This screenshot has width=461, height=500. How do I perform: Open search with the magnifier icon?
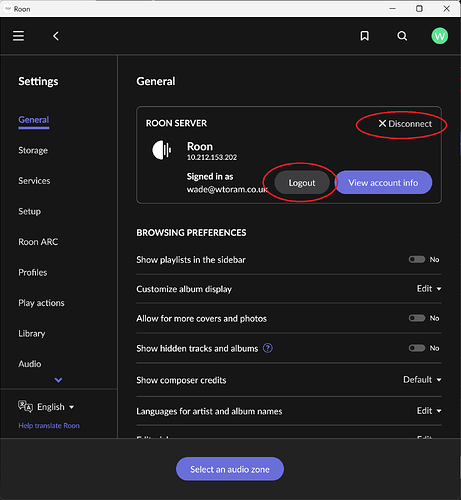click(402, 36)
